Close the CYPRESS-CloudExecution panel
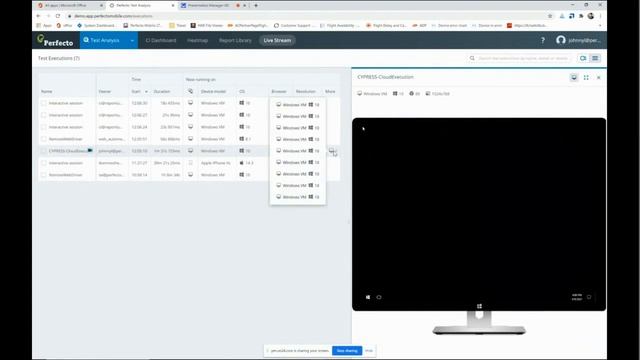Image resolution: width=640 pixels, height=360 pixels. [x=598, y=78]
